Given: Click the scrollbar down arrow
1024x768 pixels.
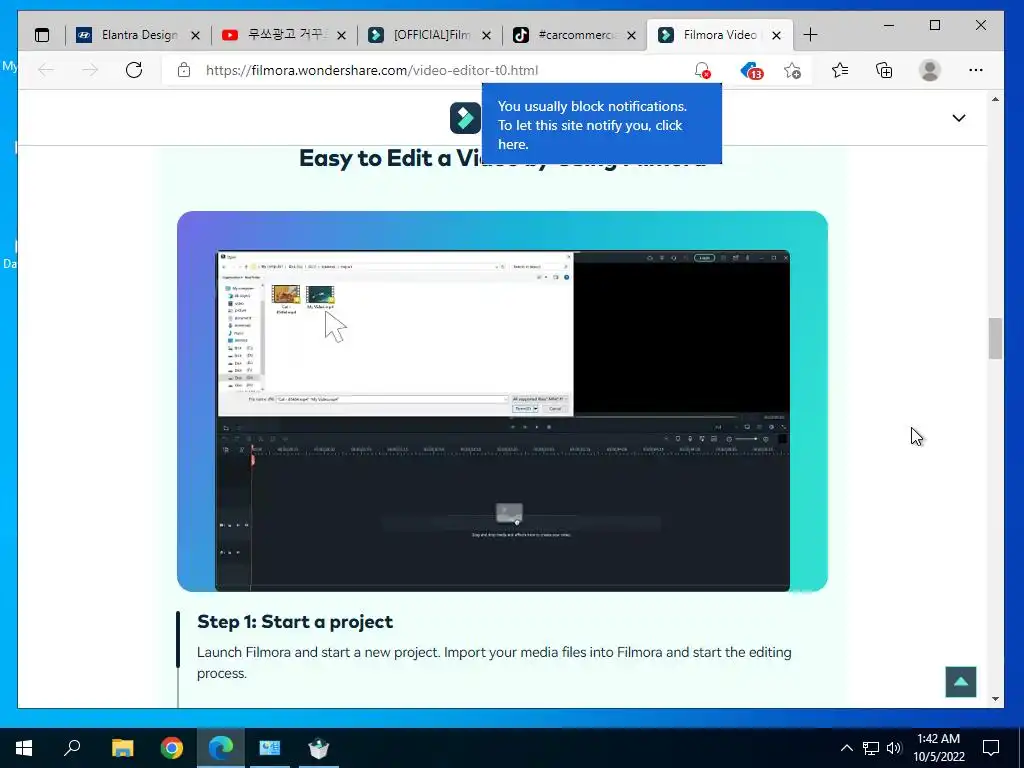Looking at the screenshot, I should (x=995, y=699).
